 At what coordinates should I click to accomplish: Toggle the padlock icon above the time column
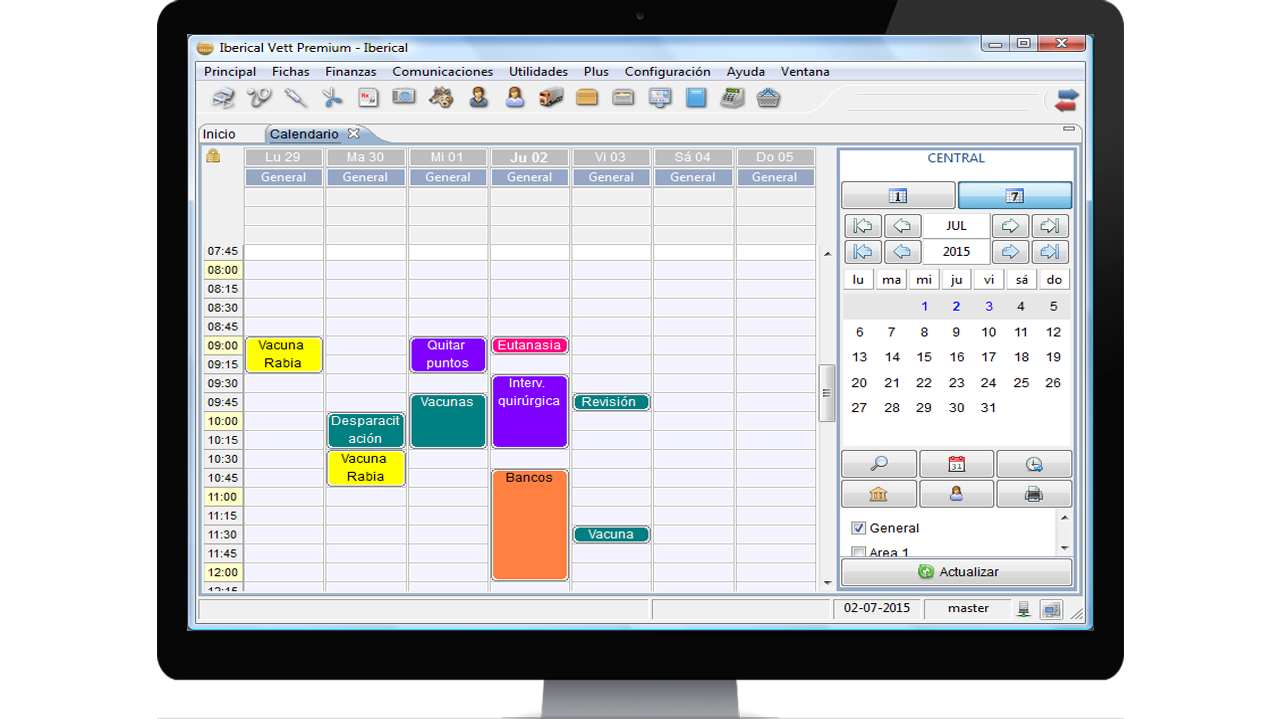click(x=213, y=156)
